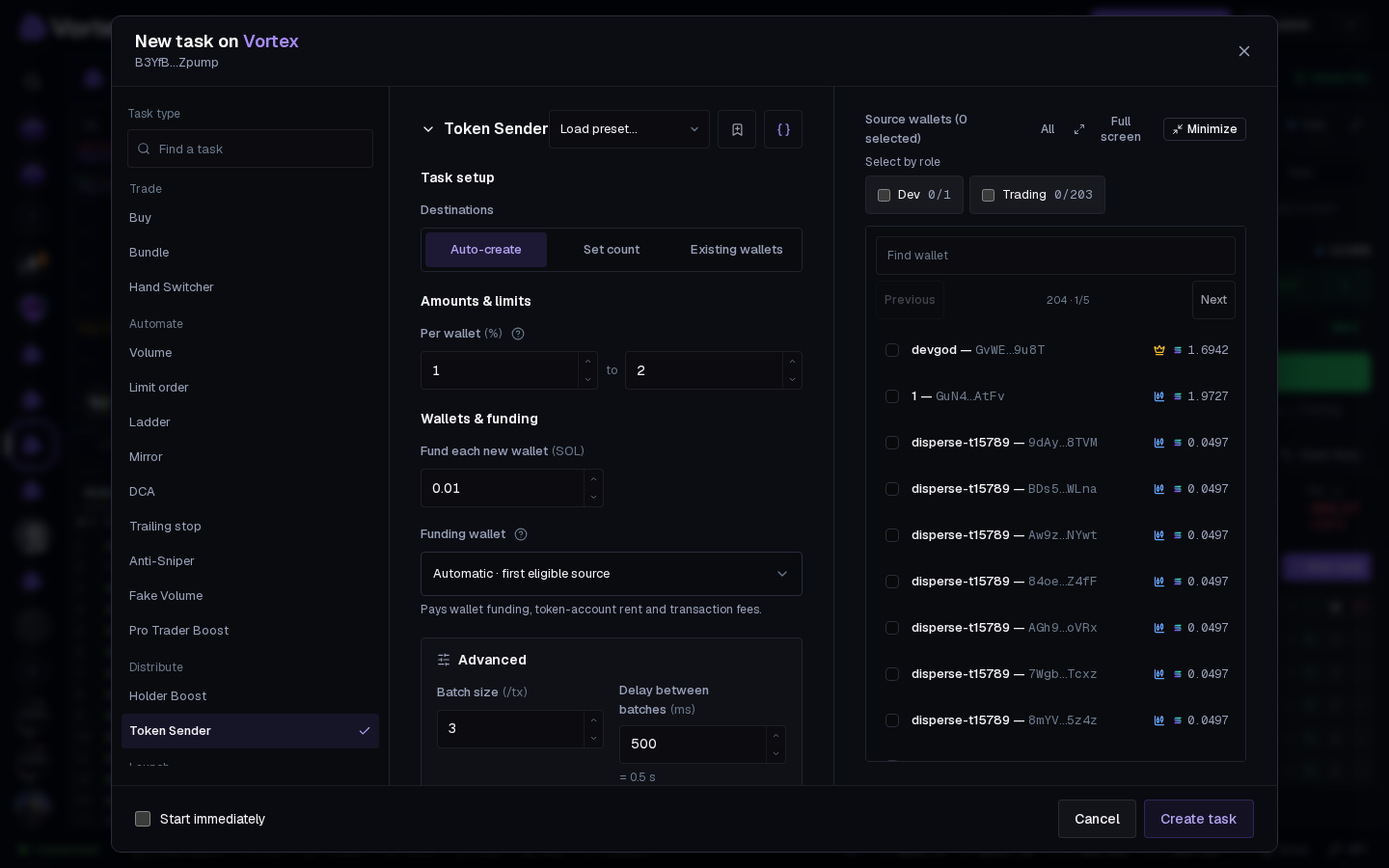Click the chart icon on 7Wgb...Tcxz row
Image resolution: width=1389 pixels, height=868 pixels.
tap(1159, 674)
